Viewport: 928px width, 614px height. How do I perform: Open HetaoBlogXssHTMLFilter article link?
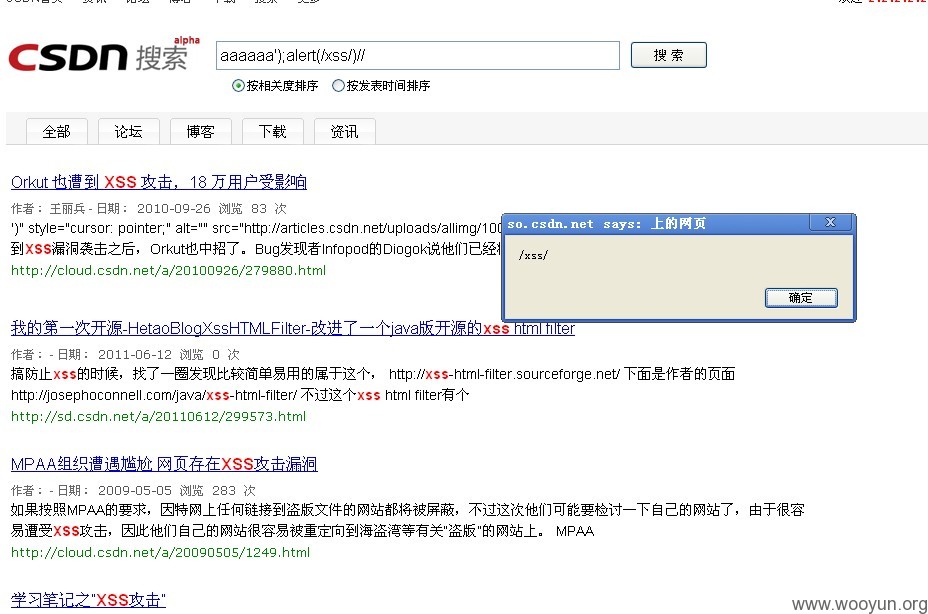pyautogui.click(x=292, y=328)
